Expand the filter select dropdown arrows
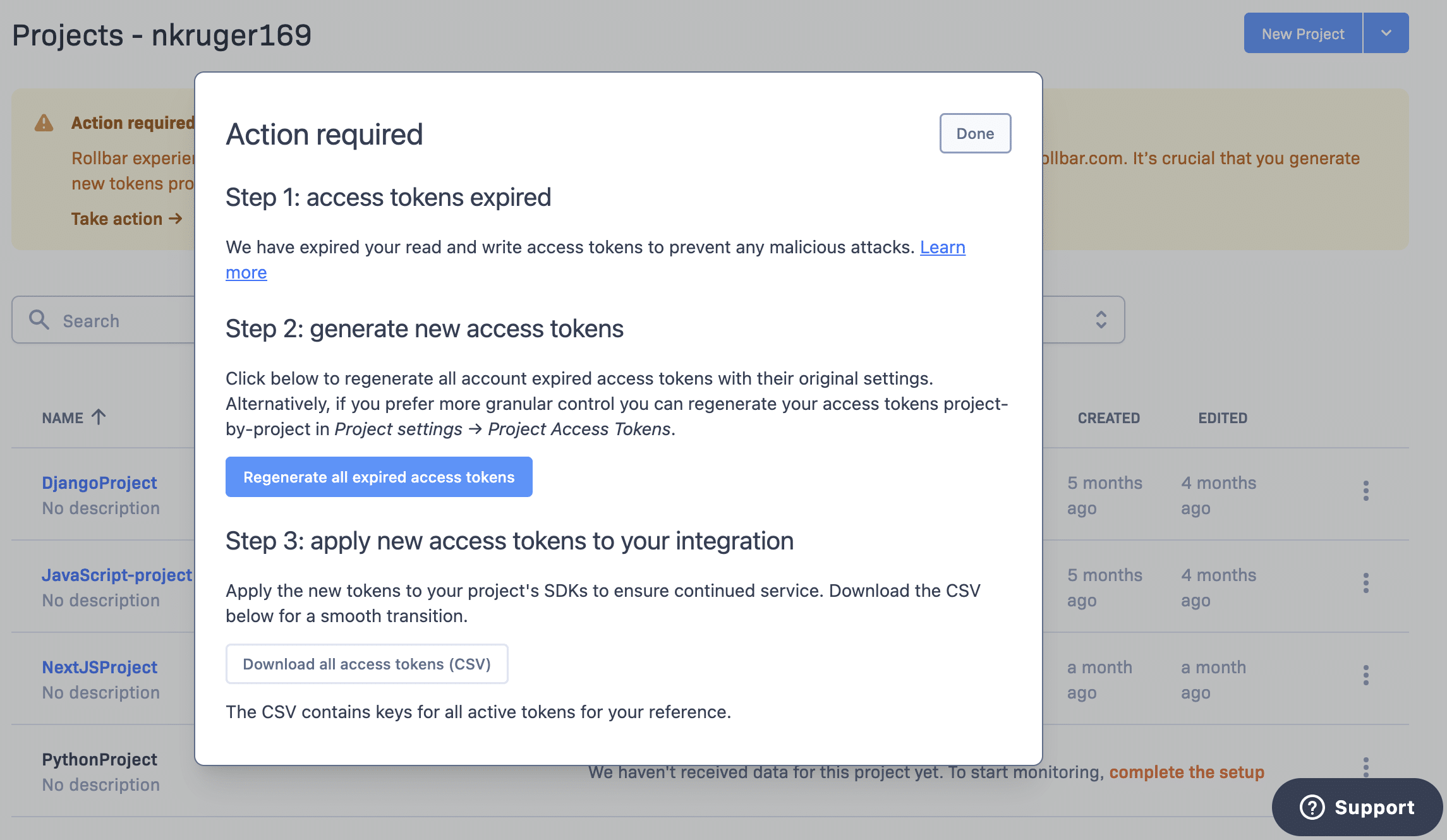The height and width of the screenshot is (840, 1447). click(x=1101, y=320)
